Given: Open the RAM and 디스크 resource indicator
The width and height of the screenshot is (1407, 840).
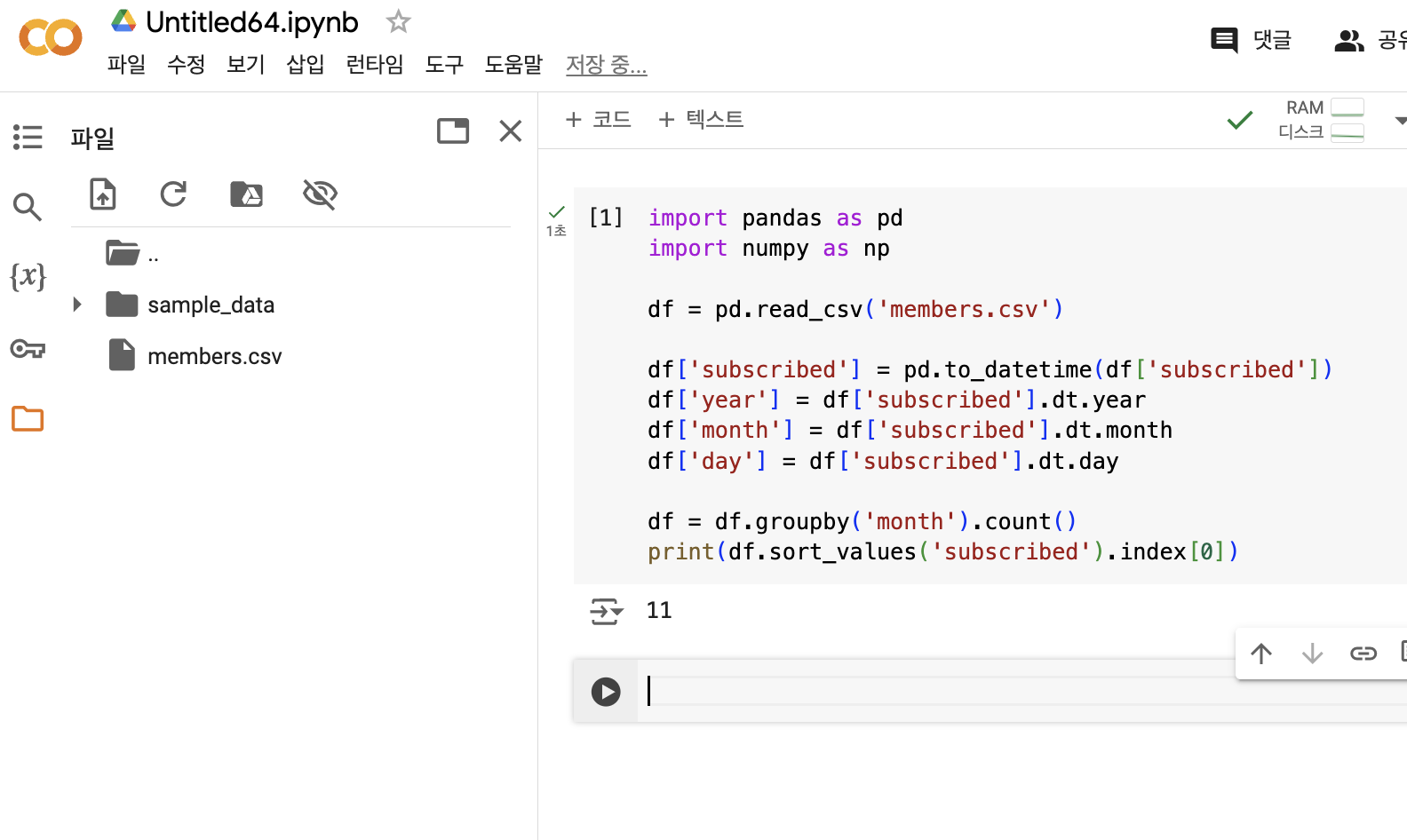Looking at the screenshot, I should (x=1321, y=120).
